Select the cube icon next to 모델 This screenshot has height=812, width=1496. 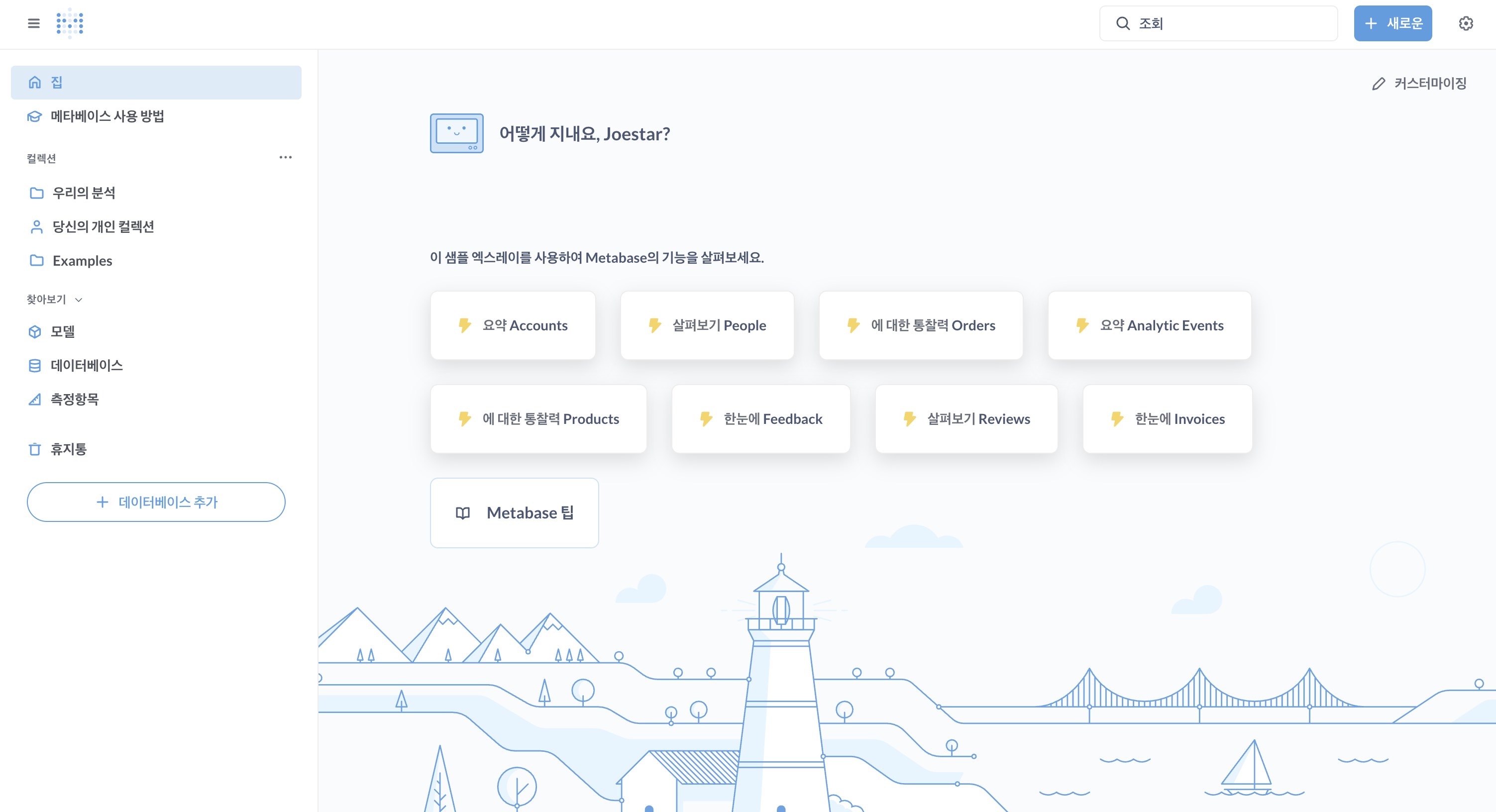[35, 331]
